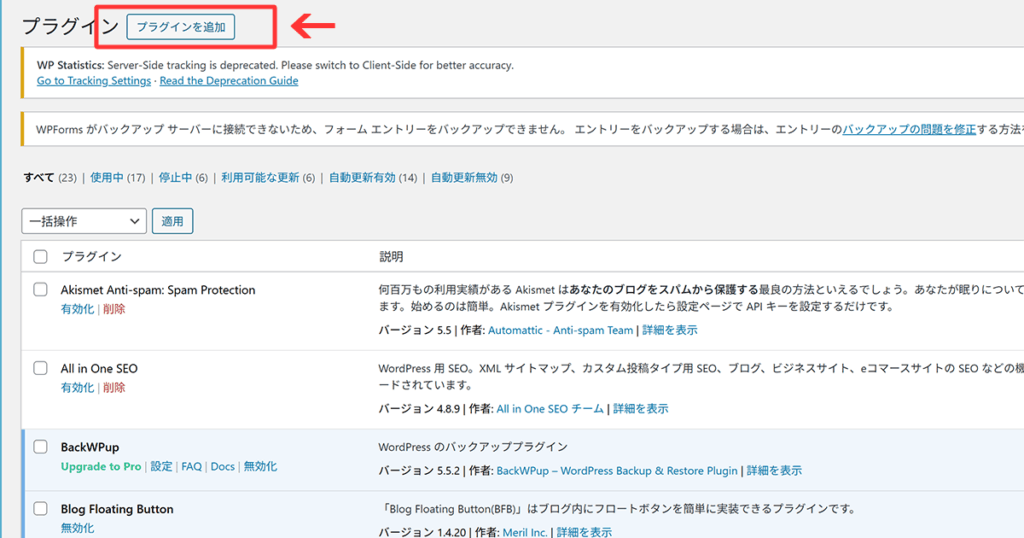Viewport: 1024px width, 538px height.
Task: Toggle the select-all checkbox in table header
Action: click(41, 257)
